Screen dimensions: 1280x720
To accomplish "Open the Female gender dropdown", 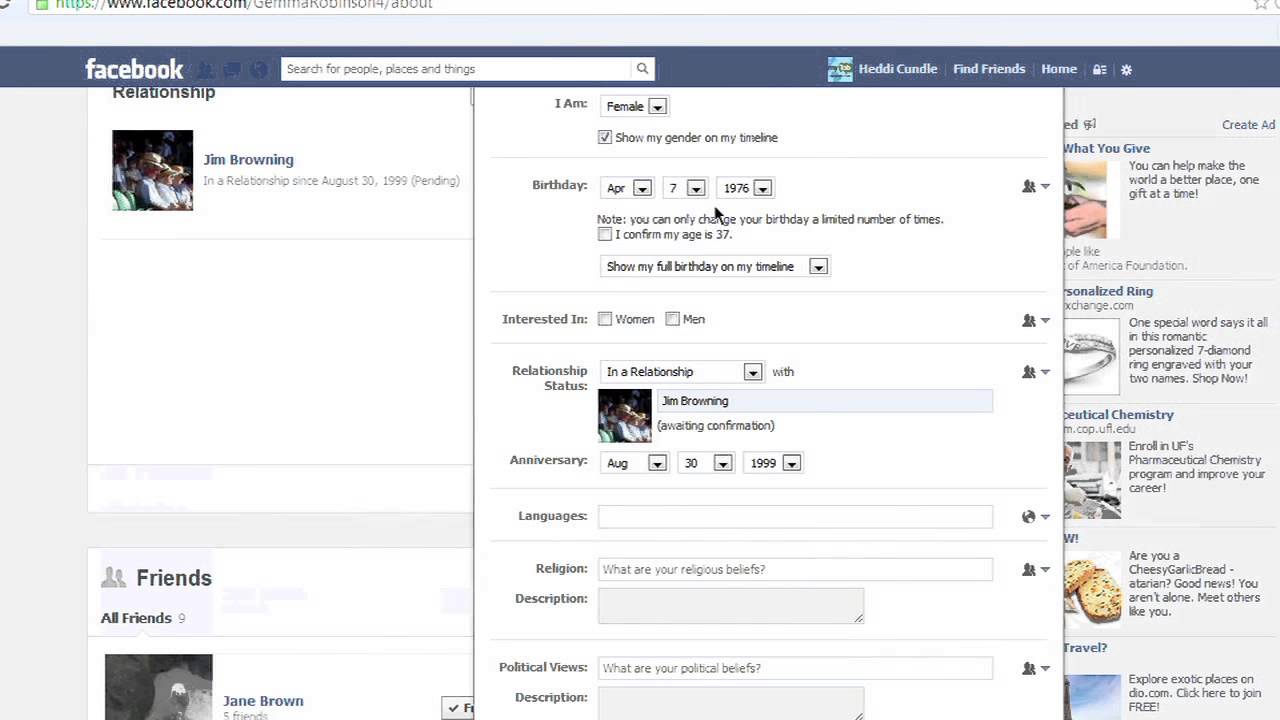I will pyautogui.click(x=634, y=106).
